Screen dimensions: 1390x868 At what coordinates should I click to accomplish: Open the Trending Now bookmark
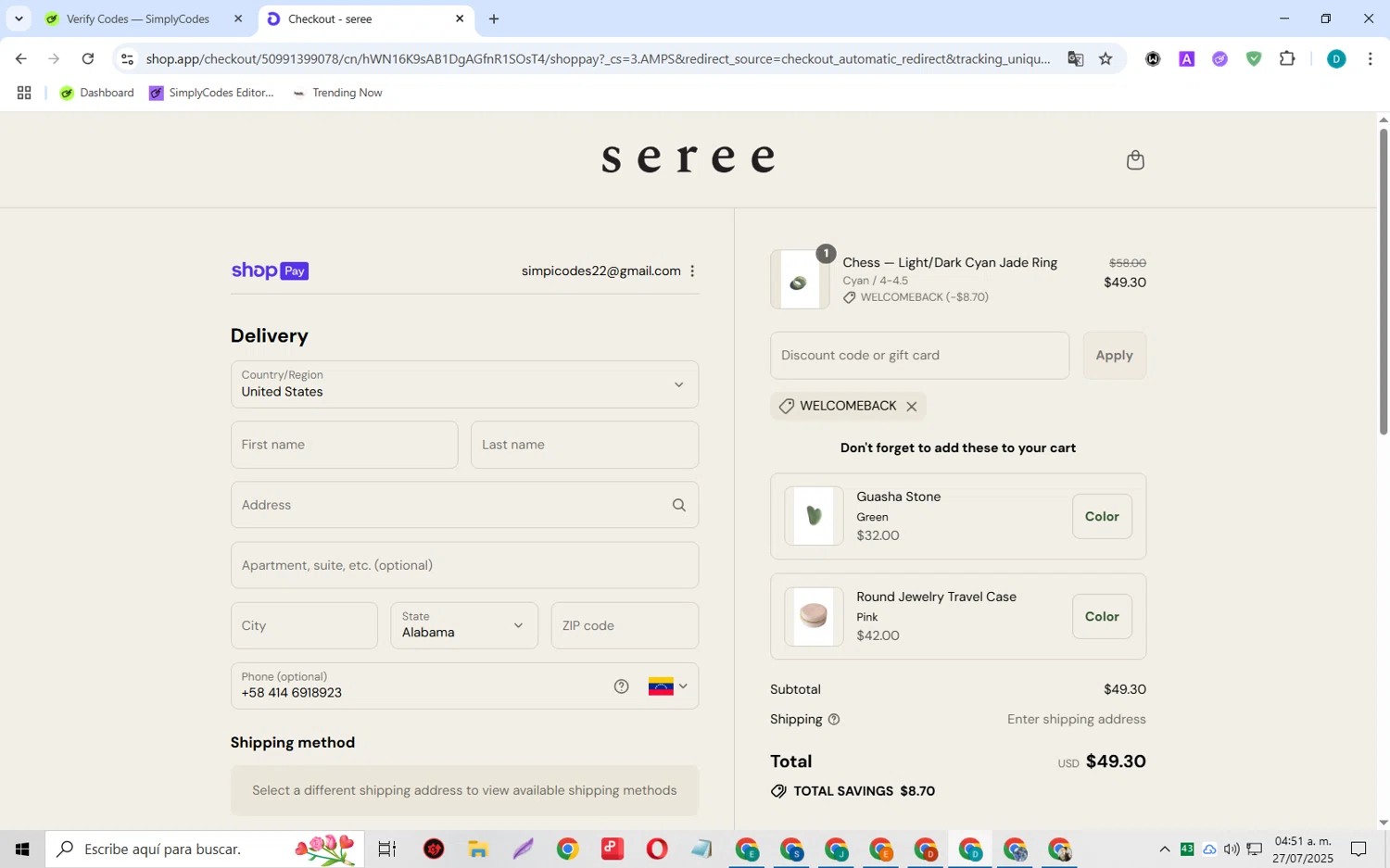tap(336, 93)
